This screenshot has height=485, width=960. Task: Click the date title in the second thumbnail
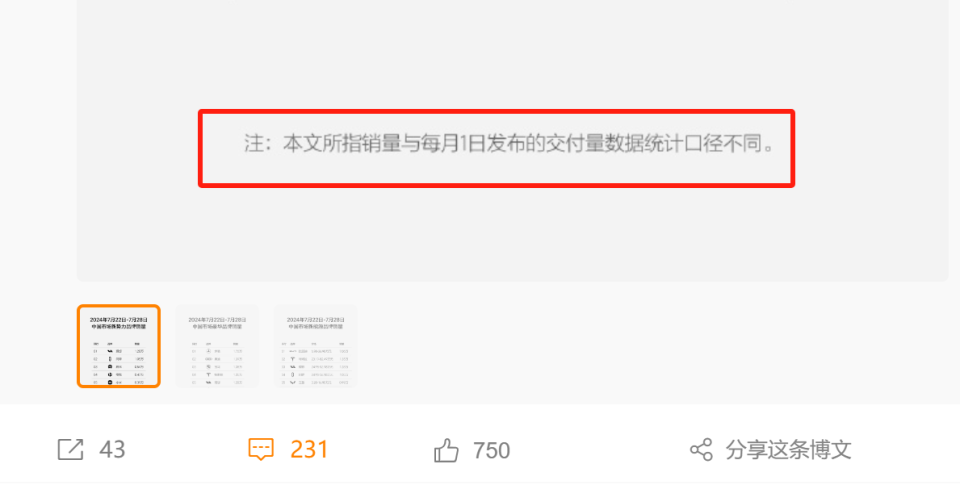(217, 323)
